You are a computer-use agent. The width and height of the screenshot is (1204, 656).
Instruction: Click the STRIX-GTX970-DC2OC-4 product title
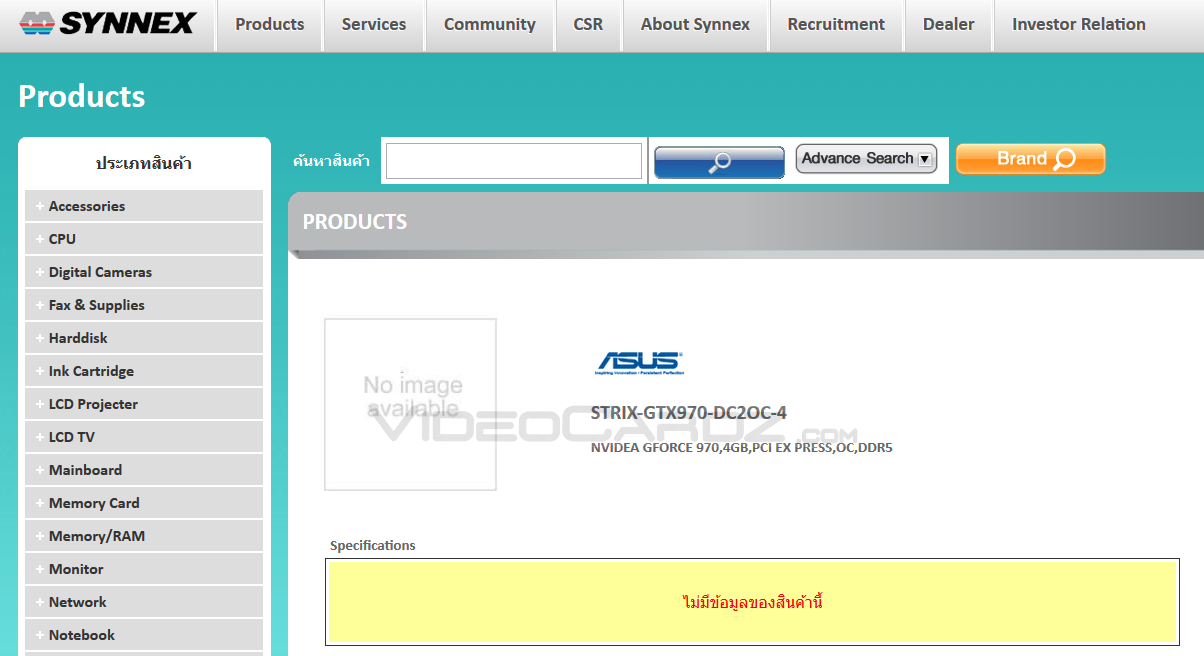688,412
